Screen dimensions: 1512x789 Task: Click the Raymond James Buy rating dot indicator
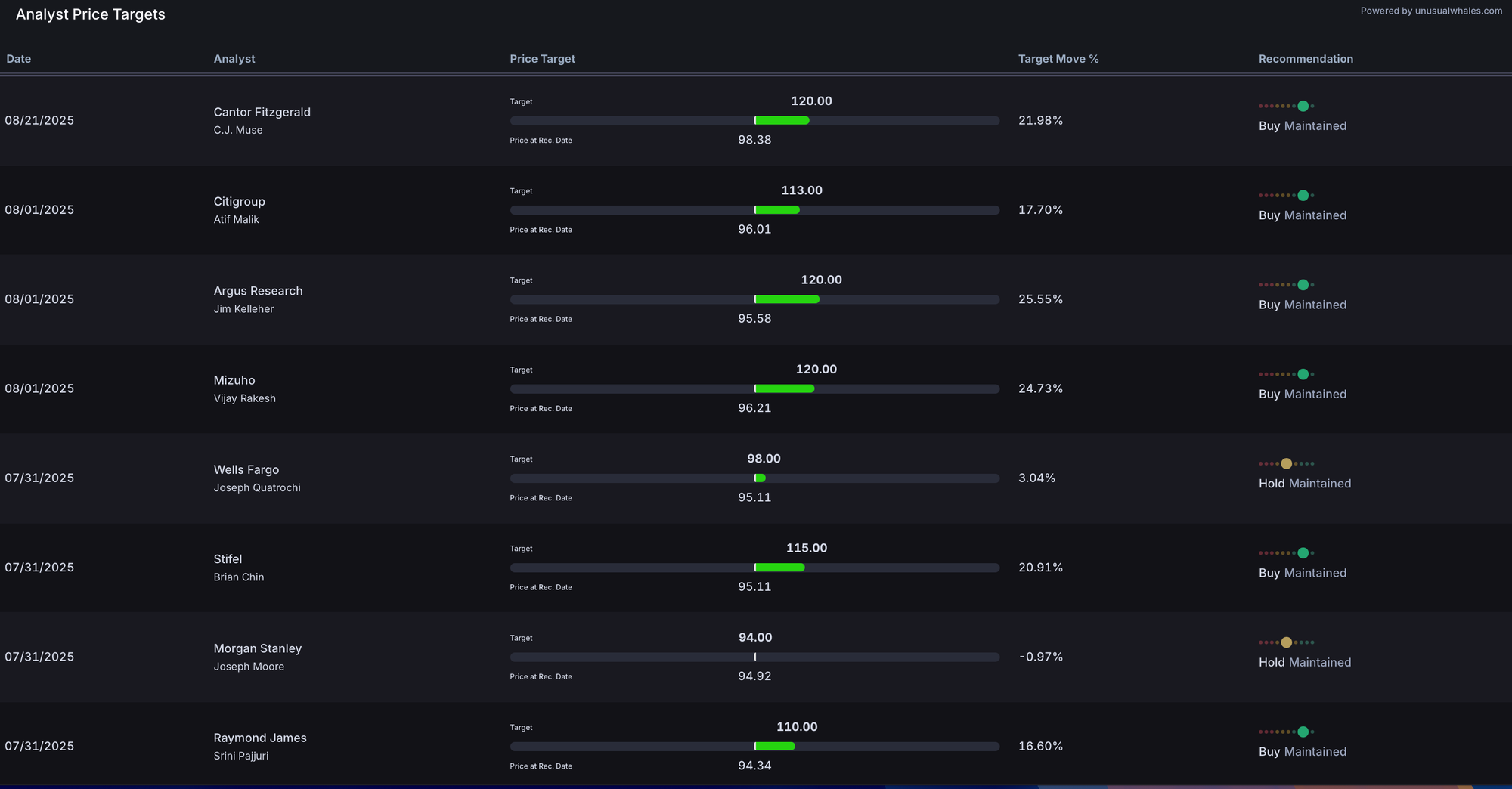pos(1287,732)
